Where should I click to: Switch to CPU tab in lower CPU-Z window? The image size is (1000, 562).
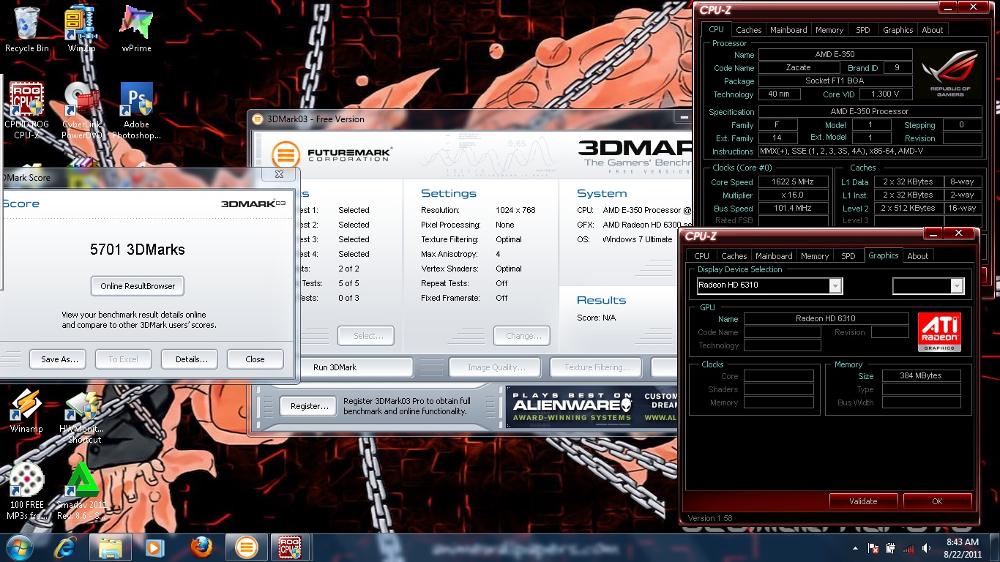pyautogui.click(x=702, y=256)
